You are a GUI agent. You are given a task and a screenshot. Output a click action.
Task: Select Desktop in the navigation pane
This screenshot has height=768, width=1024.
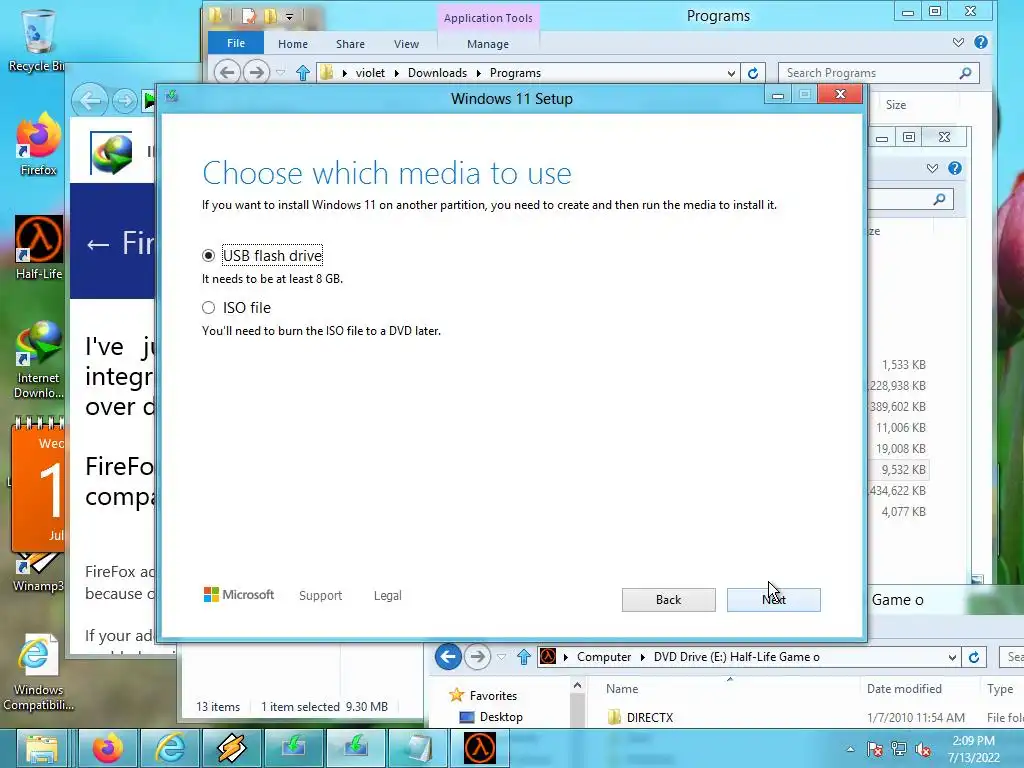click(501, 716)
